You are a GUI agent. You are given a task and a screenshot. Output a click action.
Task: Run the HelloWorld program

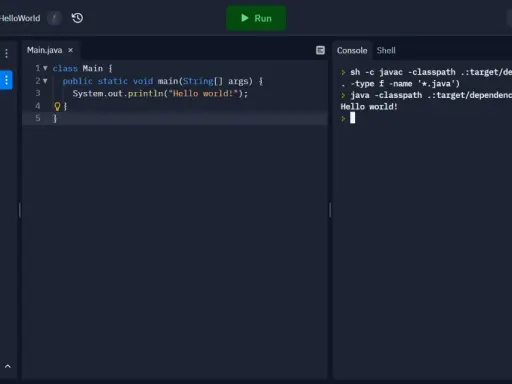[256, 18]
